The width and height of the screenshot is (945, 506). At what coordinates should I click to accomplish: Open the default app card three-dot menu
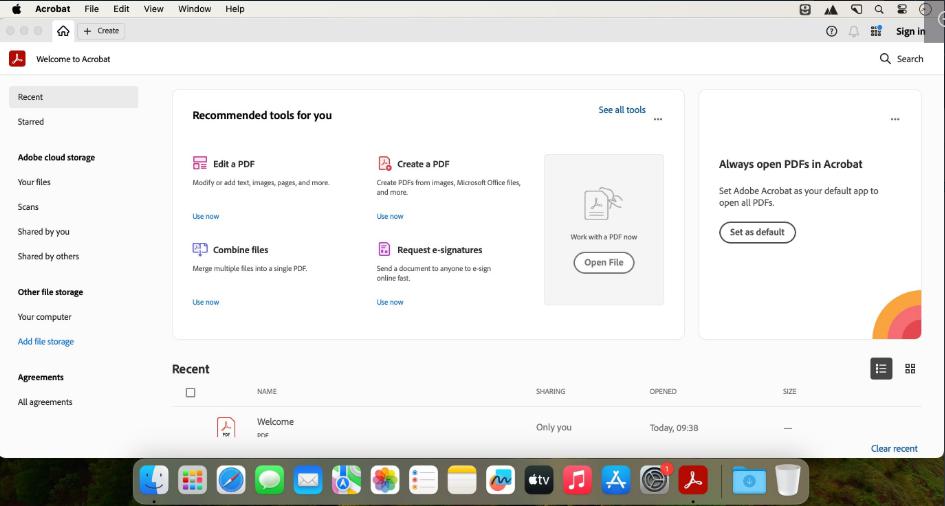click(895, 119)
